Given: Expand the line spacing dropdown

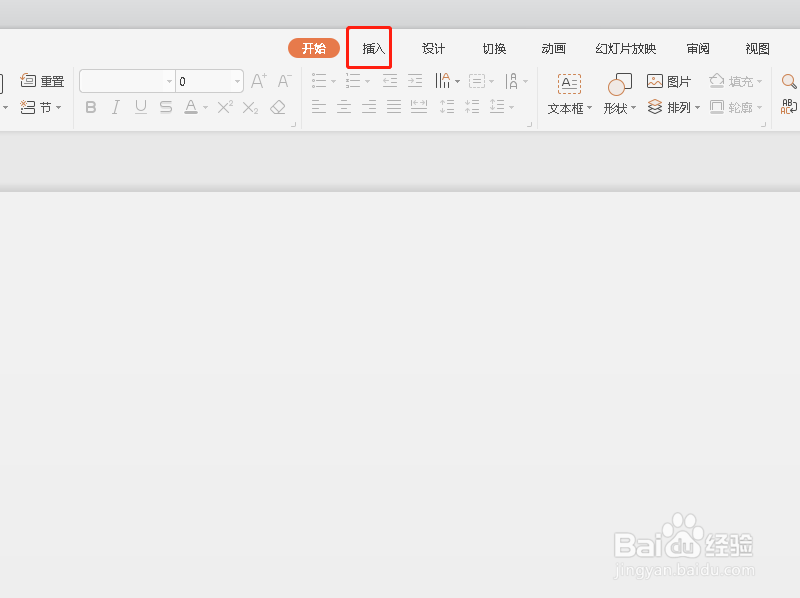Looking at the screenshot, I should tap(513, 106).
